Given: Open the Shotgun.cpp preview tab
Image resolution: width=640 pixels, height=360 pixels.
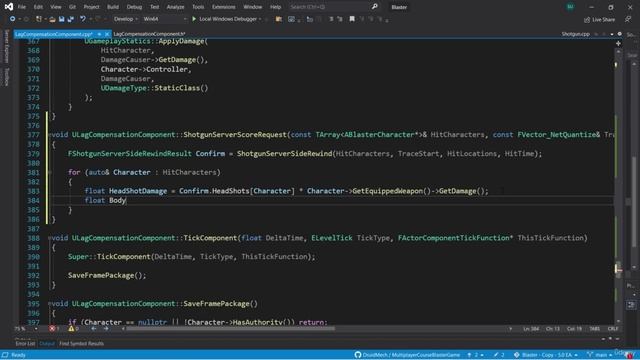Looking at the screenshot, I should click(576, 34).
